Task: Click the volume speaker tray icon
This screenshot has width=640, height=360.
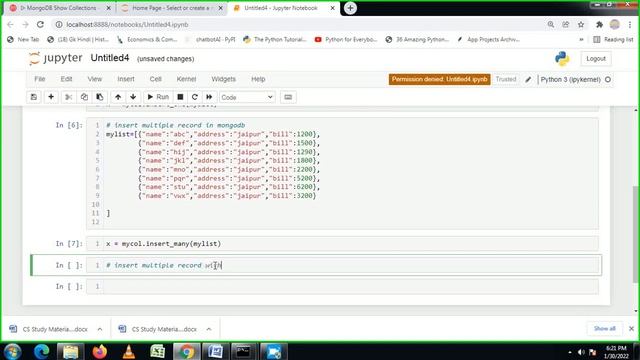Action: 581,352
